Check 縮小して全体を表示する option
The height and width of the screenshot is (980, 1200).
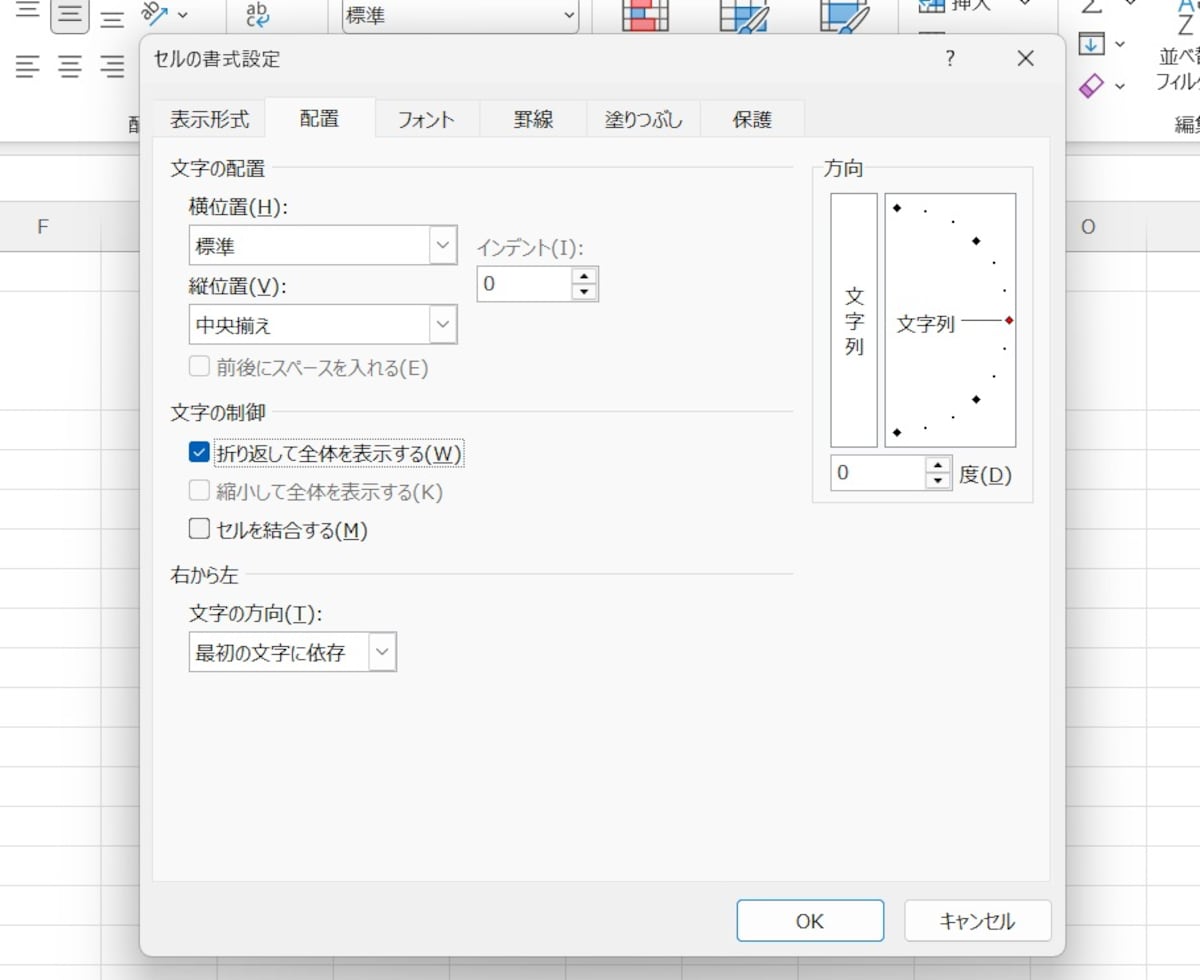click(199, 491)
